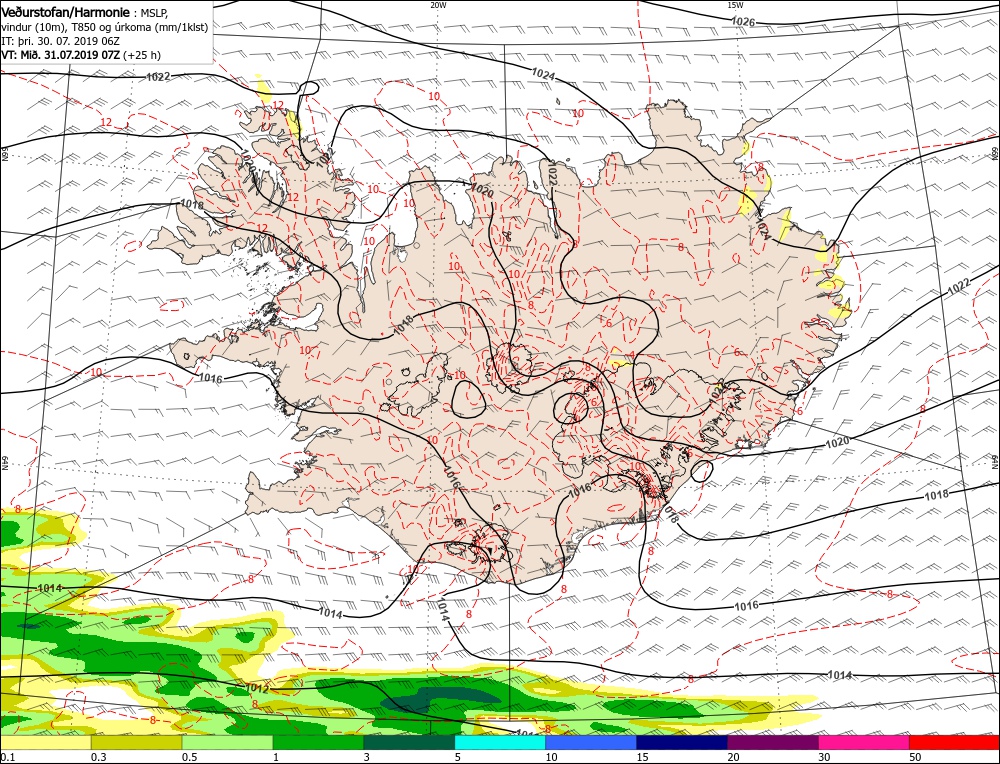Click the purple 20–30 mm legend swatch
Screen dimensions: 1000x764
772,742
